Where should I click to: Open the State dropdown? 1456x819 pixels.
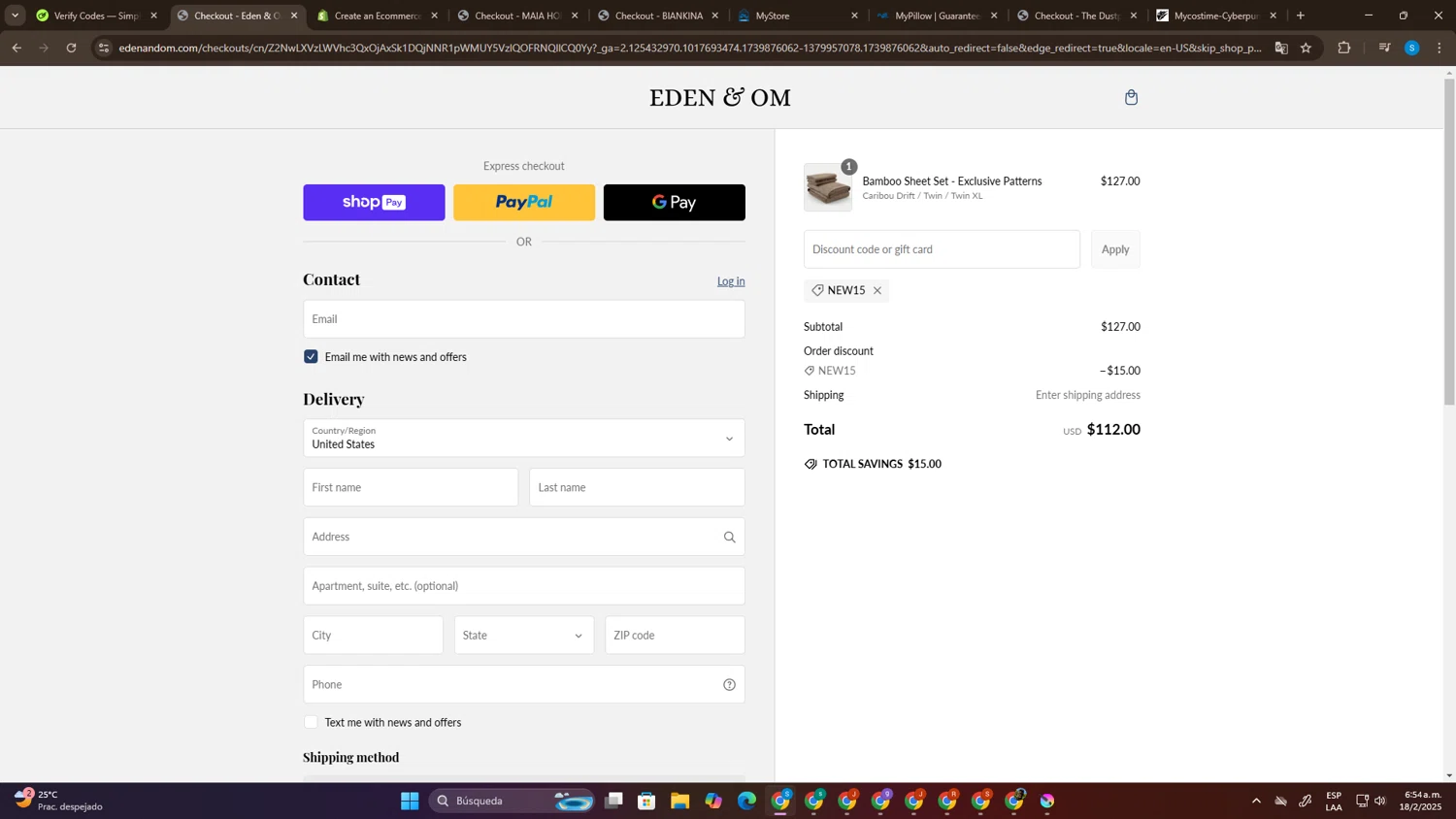(x=524, y=636)
